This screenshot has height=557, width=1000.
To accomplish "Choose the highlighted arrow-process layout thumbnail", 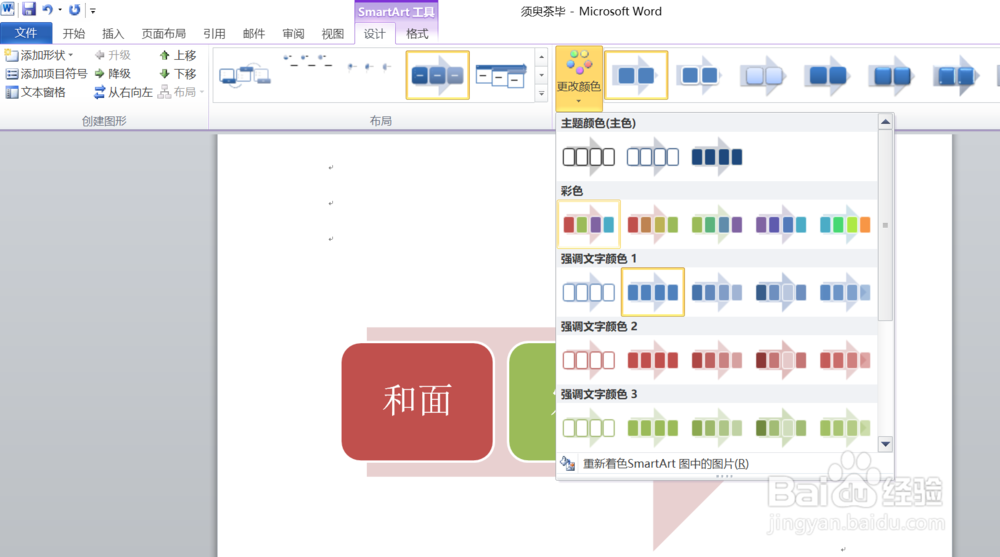I will pyautogui.click(x=438, y=75).
